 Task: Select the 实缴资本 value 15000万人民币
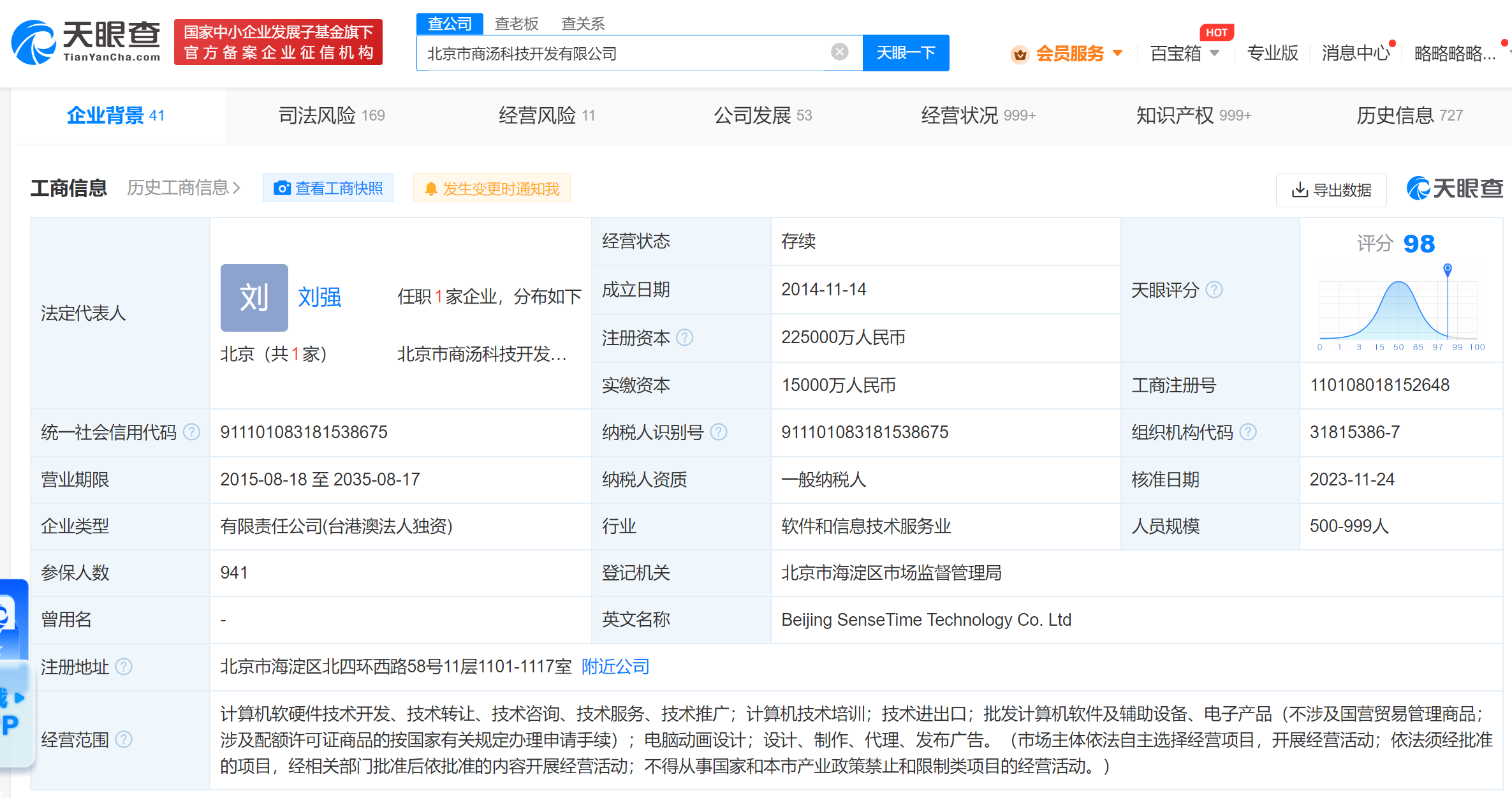point(839,385)
